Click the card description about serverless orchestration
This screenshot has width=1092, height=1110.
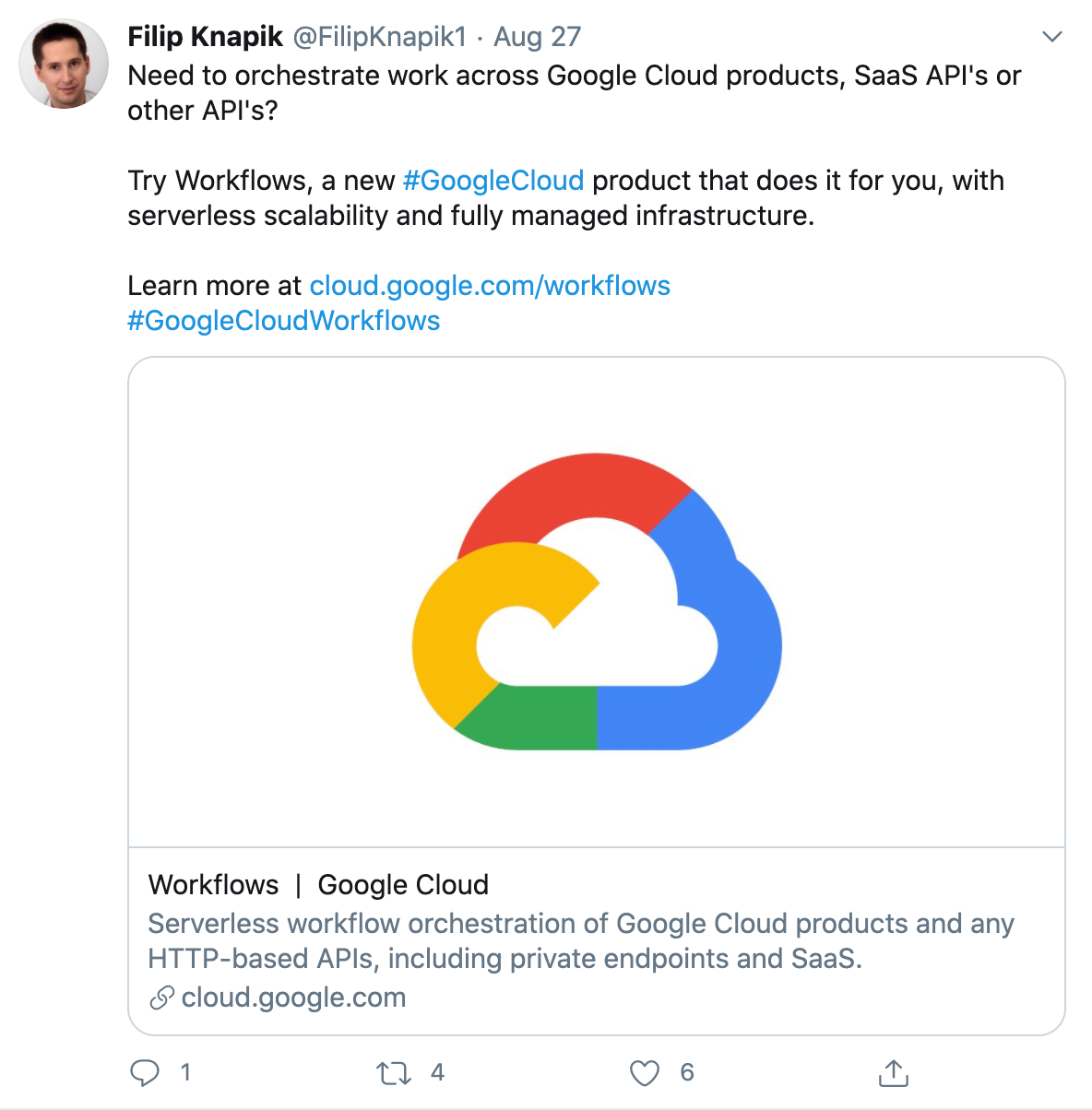click(581, 941)
